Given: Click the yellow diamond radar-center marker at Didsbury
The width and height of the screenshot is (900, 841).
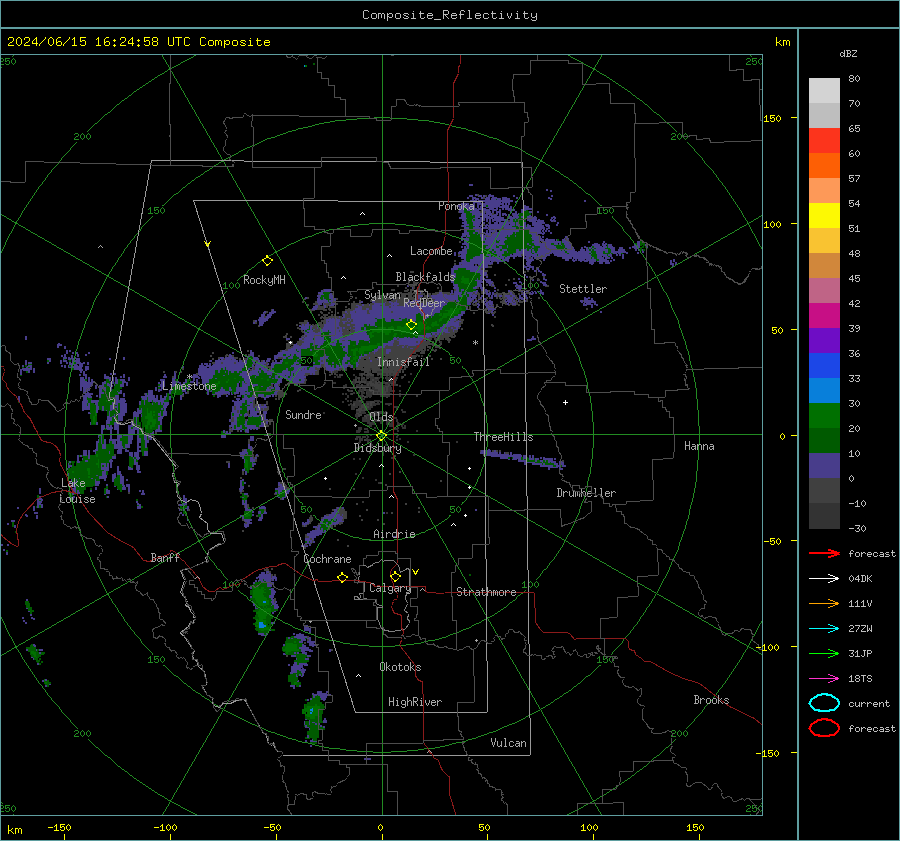Looking at the screenshot, I should pyautogui.click(x=381, y=436).
